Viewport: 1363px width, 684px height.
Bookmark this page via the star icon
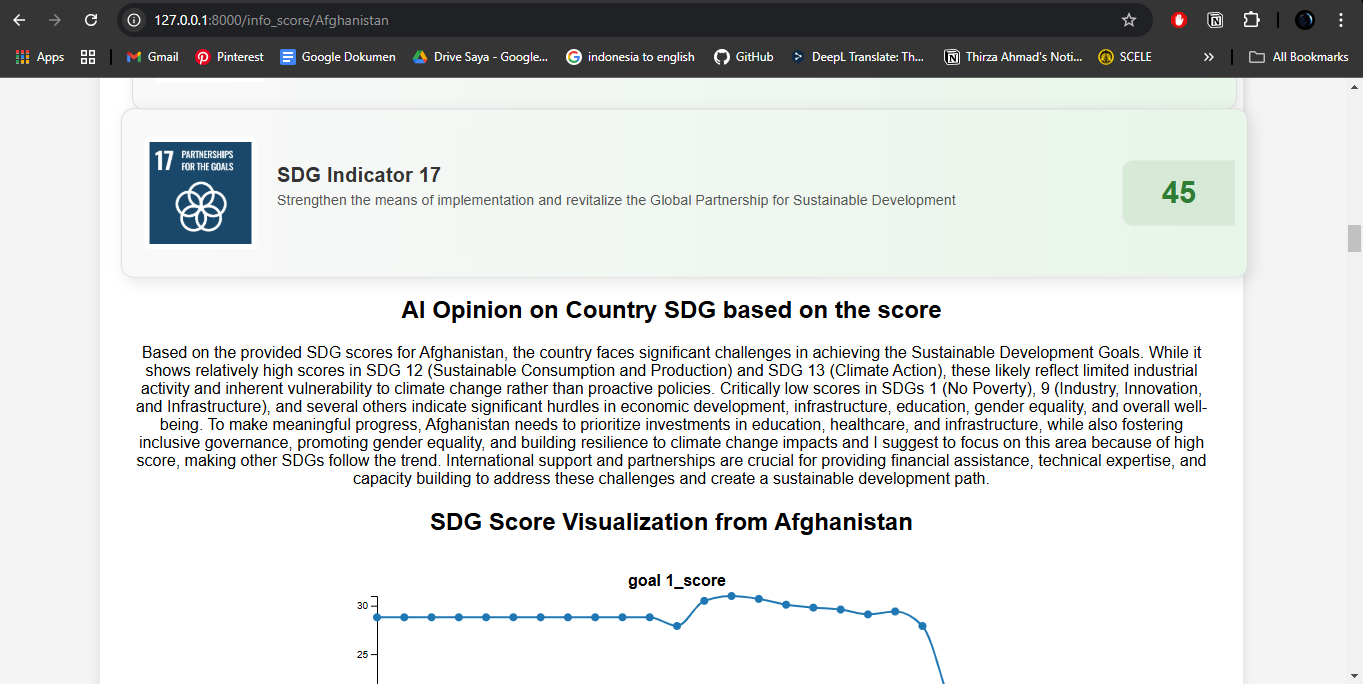[x=1129, y=19]
